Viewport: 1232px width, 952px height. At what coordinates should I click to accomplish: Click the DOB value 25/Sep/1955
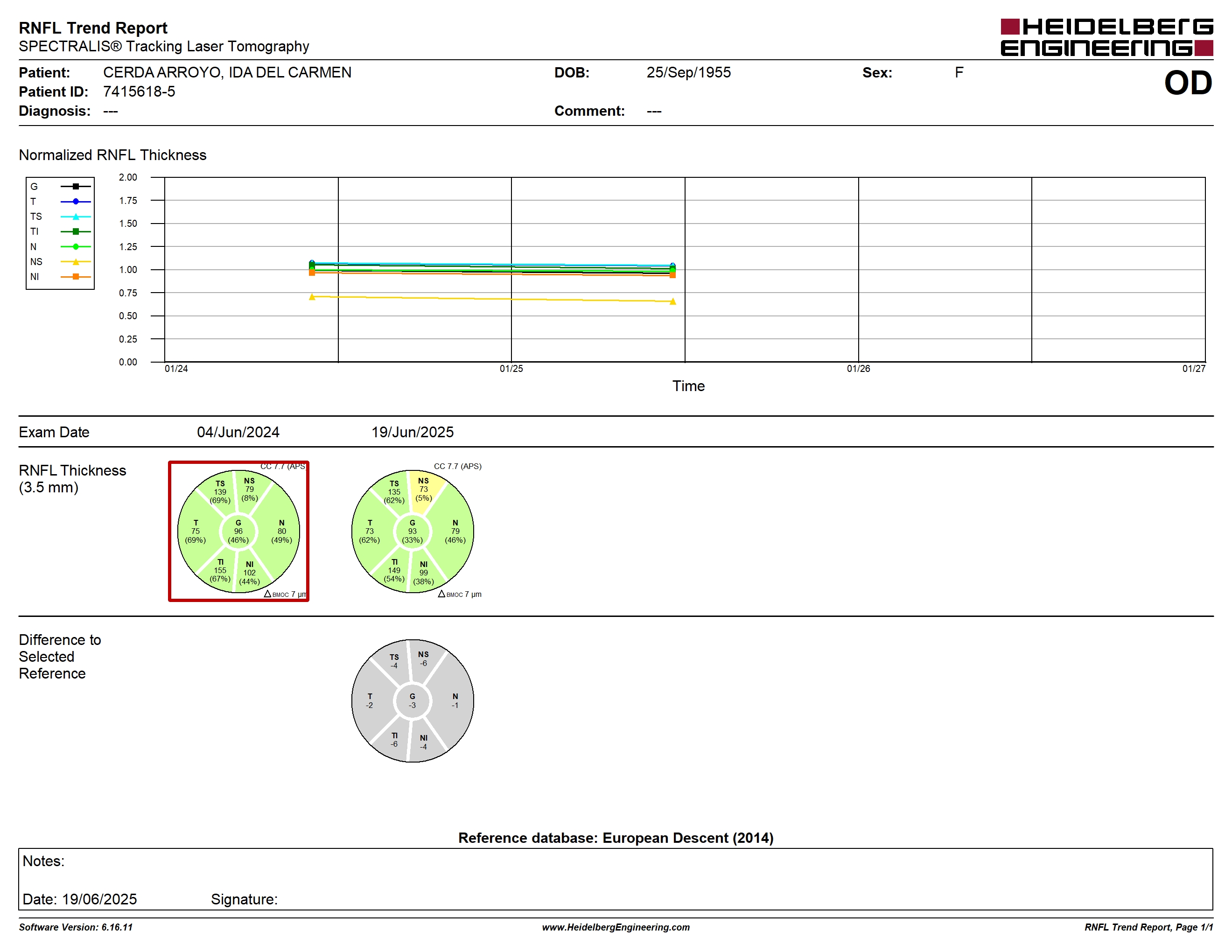[689, 72]
